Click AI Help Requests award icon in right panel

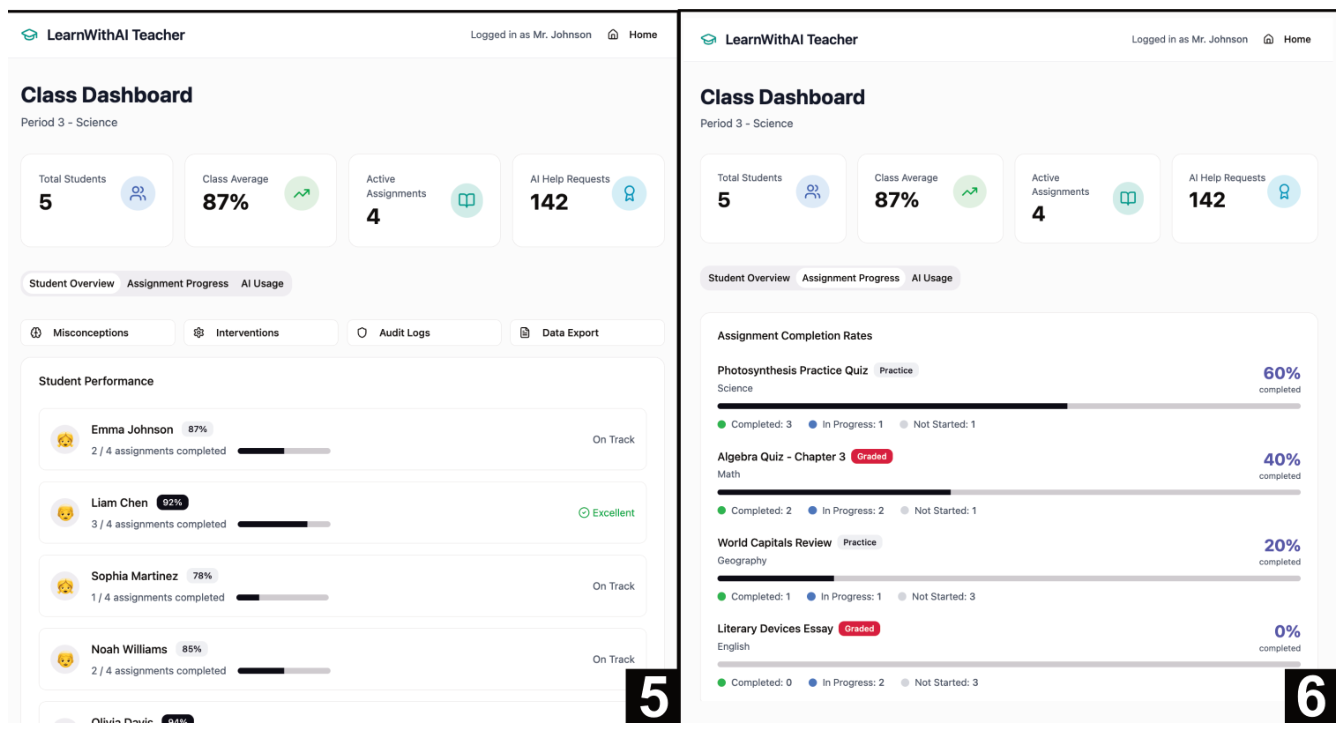click(x=1284, y=192)
